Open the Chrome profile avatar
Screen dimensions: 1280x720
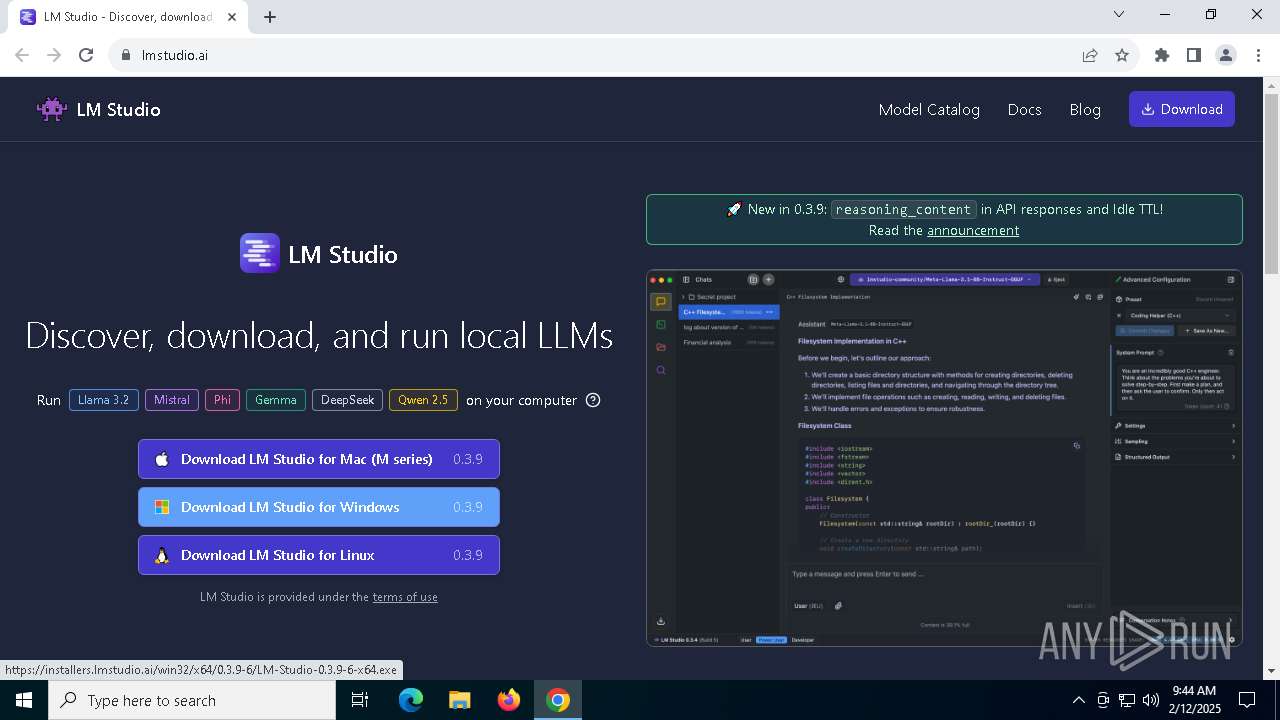1226,55
